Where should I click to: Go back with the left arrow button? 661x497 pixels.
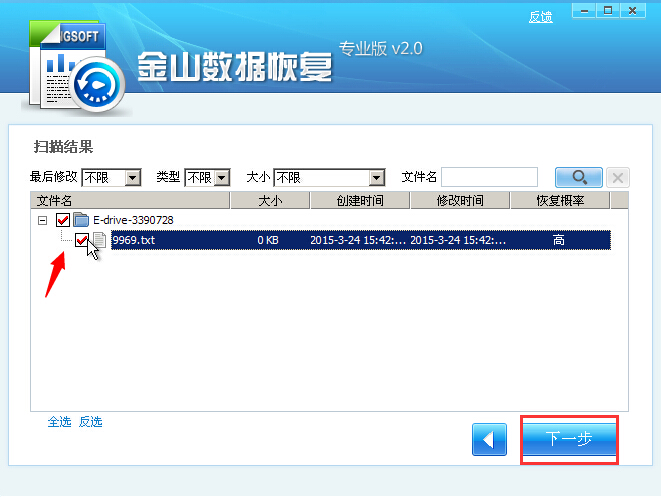[x=489, y=440]
